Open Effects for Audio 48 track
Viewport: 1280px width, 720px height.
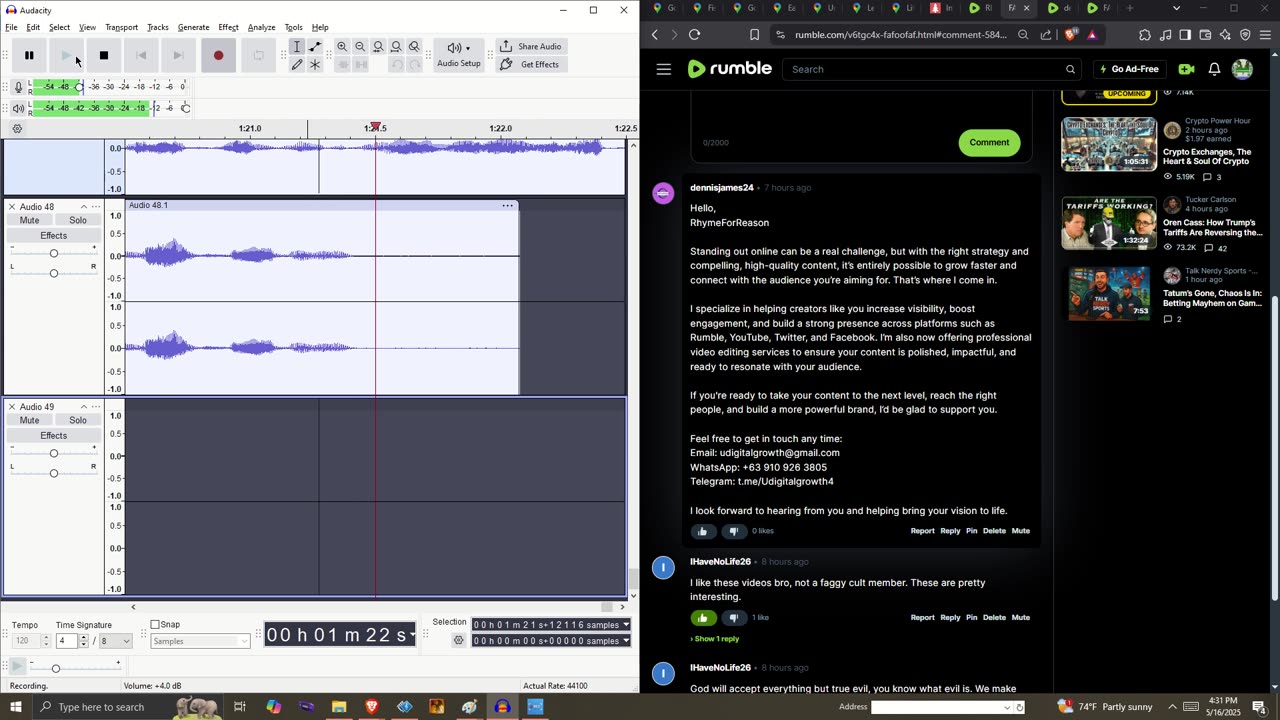coord(54,236)
